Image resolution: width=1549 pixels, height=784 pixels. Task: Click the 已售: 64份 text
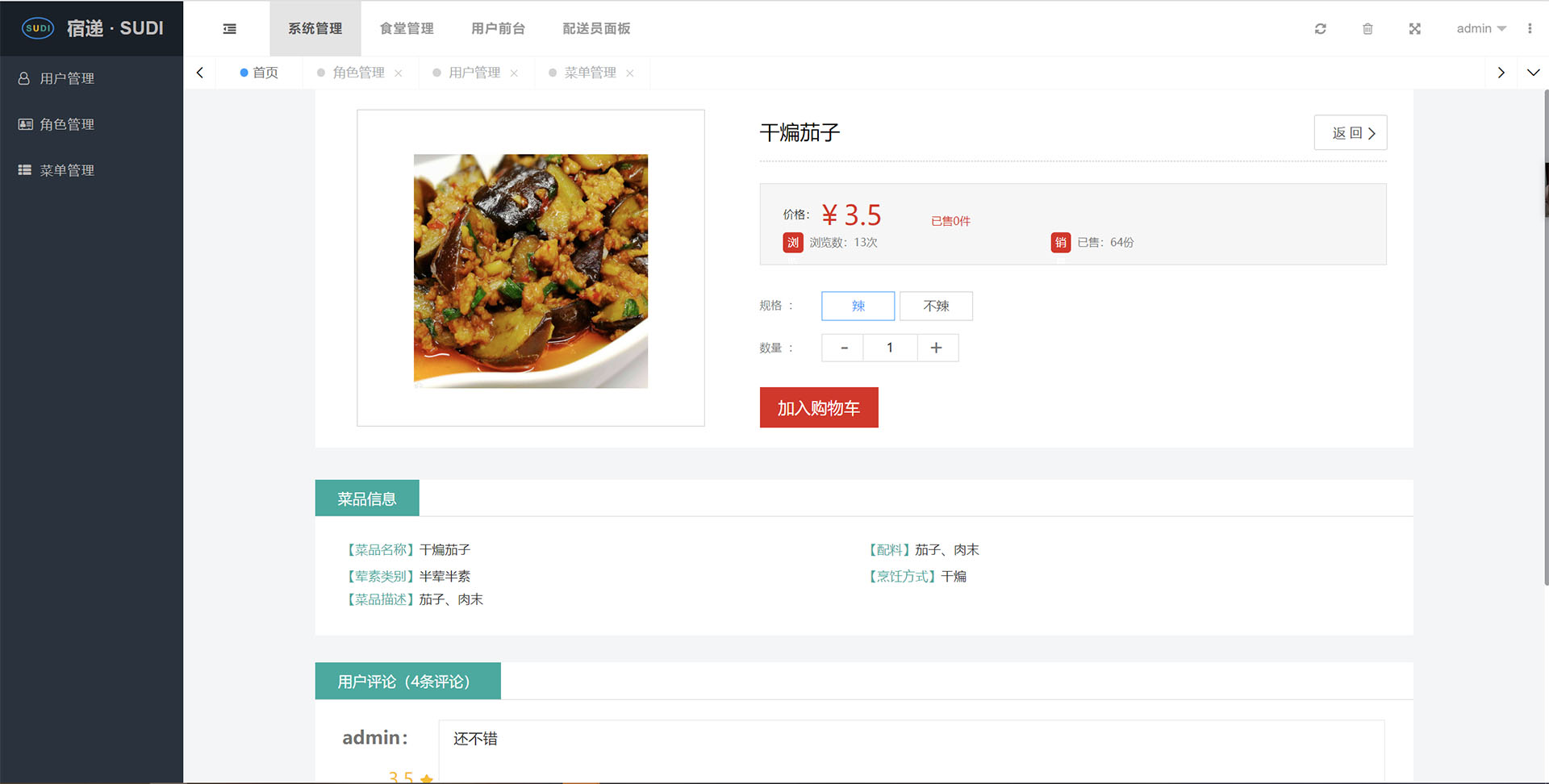point(1105,242)
